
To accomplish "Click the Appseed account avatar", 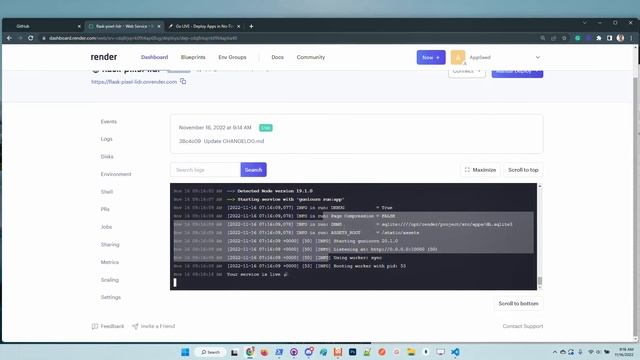I will tap(458, 57).
